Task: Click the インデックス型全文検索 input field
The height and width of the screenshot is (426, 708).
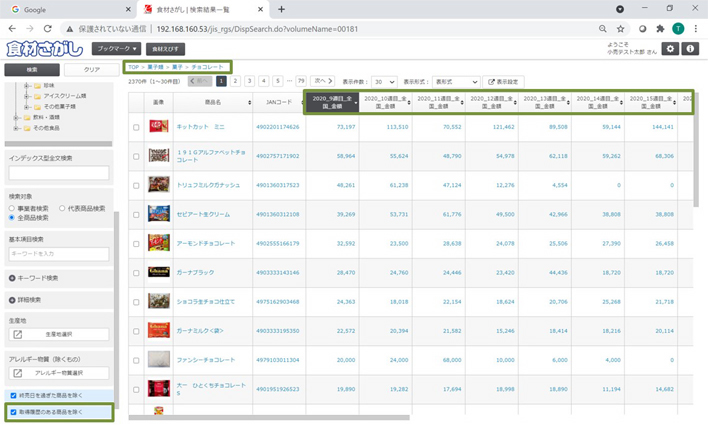Action: pos(59,173)
